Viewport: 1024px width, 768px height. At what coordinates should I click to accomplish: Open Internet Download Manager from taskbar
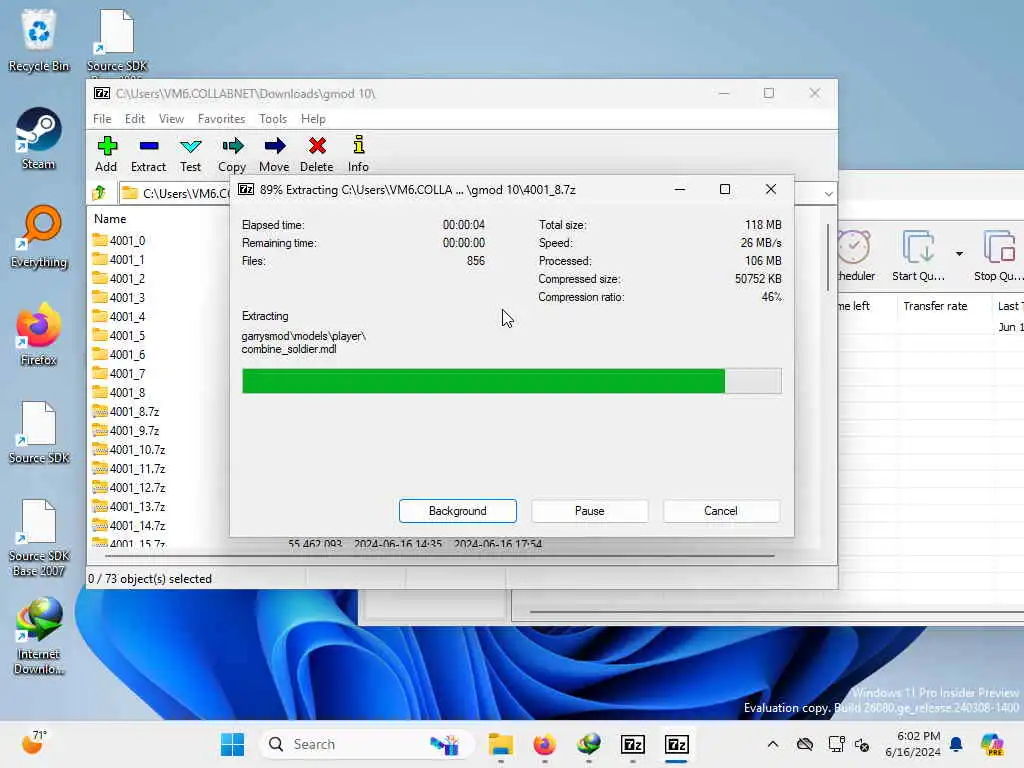click(x=589, y=744)
